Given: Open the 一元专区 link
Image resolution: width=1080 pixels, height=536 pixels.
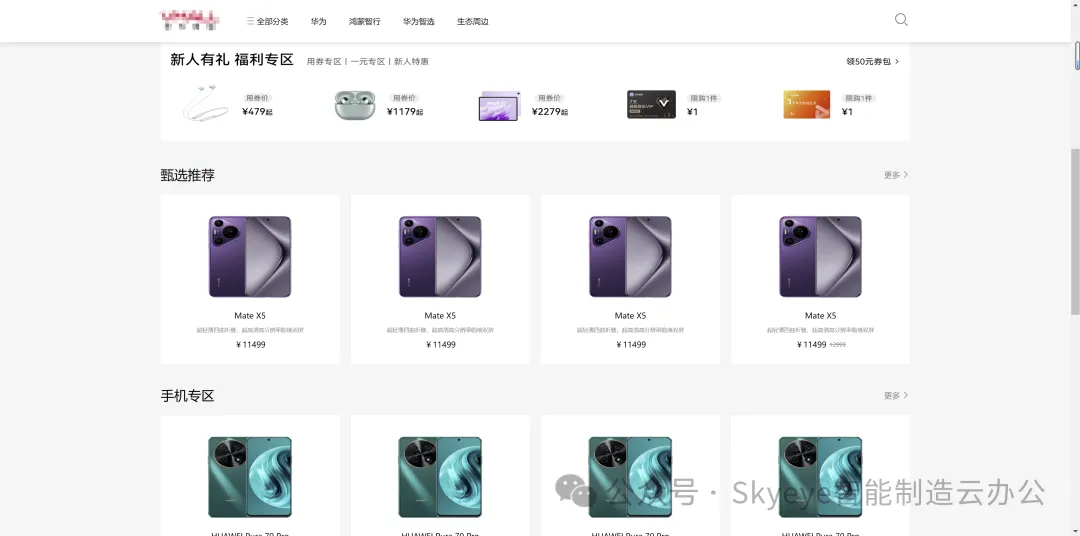Looking at the screenshot, I should (368, 61).
